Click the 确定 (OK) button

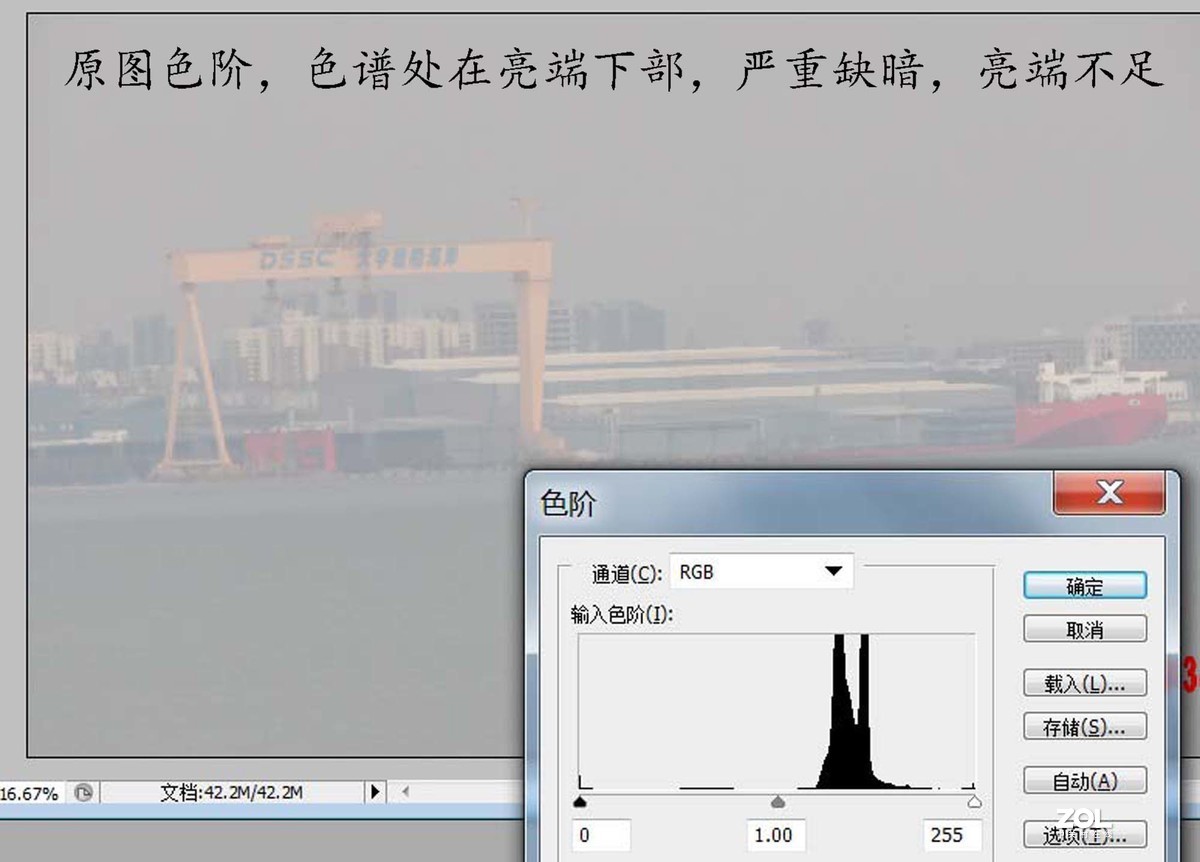1084,586
